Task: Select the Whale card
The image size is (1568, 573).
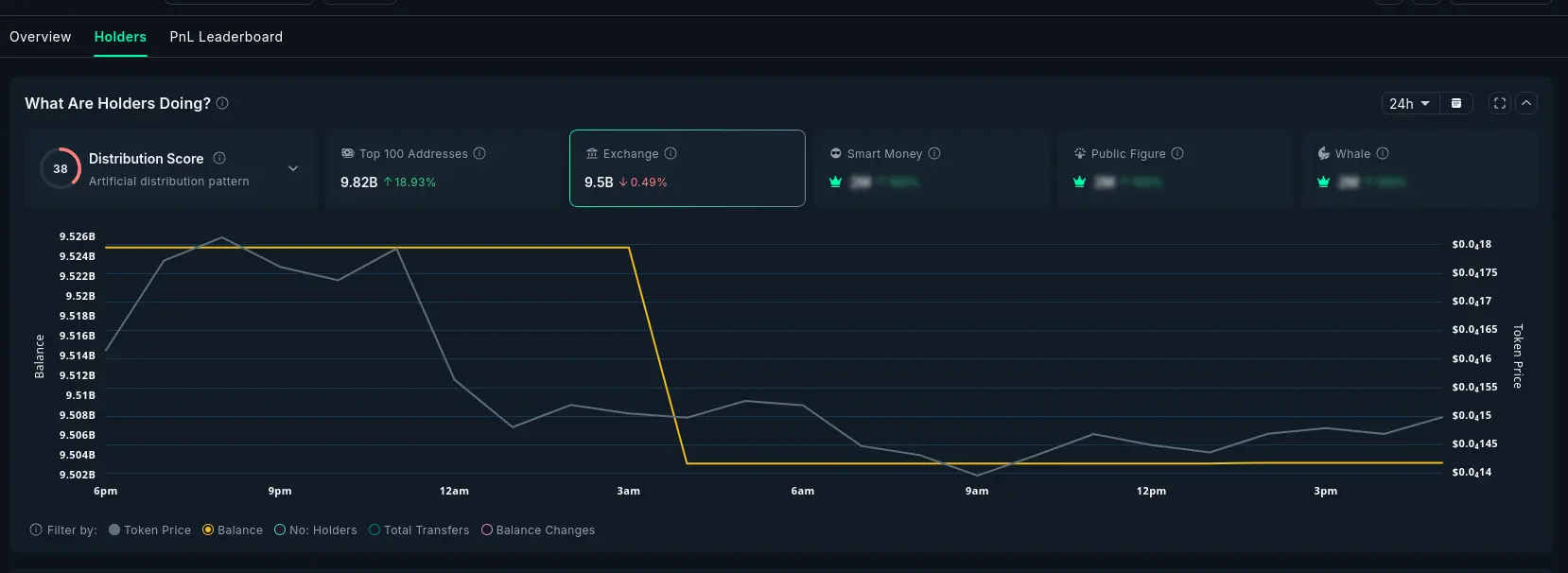Action: pyautogui.click(x=1420, y=168)
